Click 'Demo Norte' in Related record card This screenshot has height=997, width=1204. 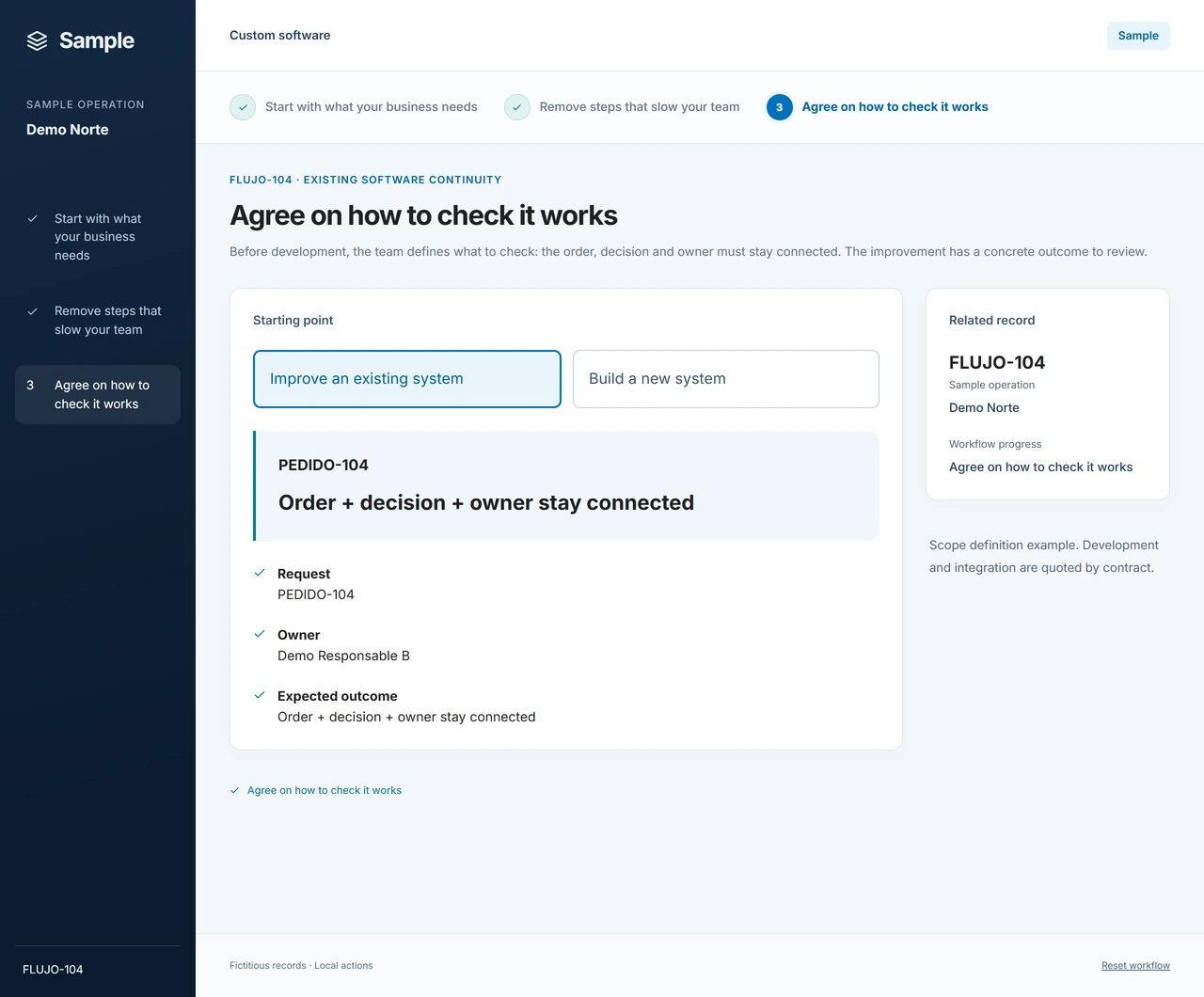point(984,408)
